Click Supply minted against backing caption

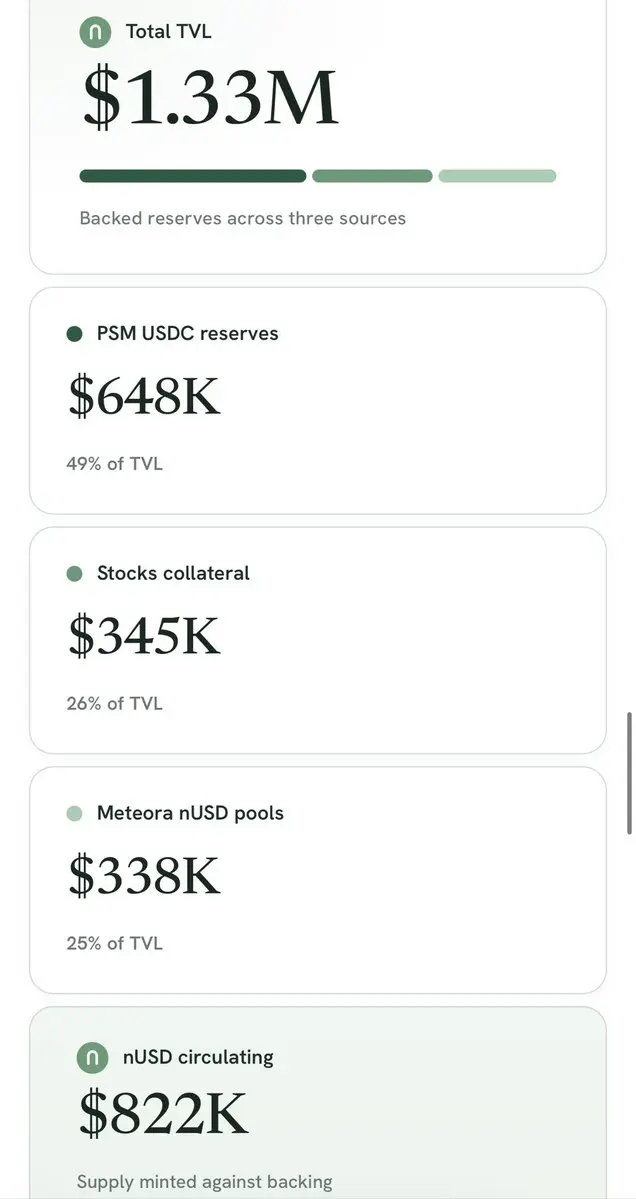205,1182
